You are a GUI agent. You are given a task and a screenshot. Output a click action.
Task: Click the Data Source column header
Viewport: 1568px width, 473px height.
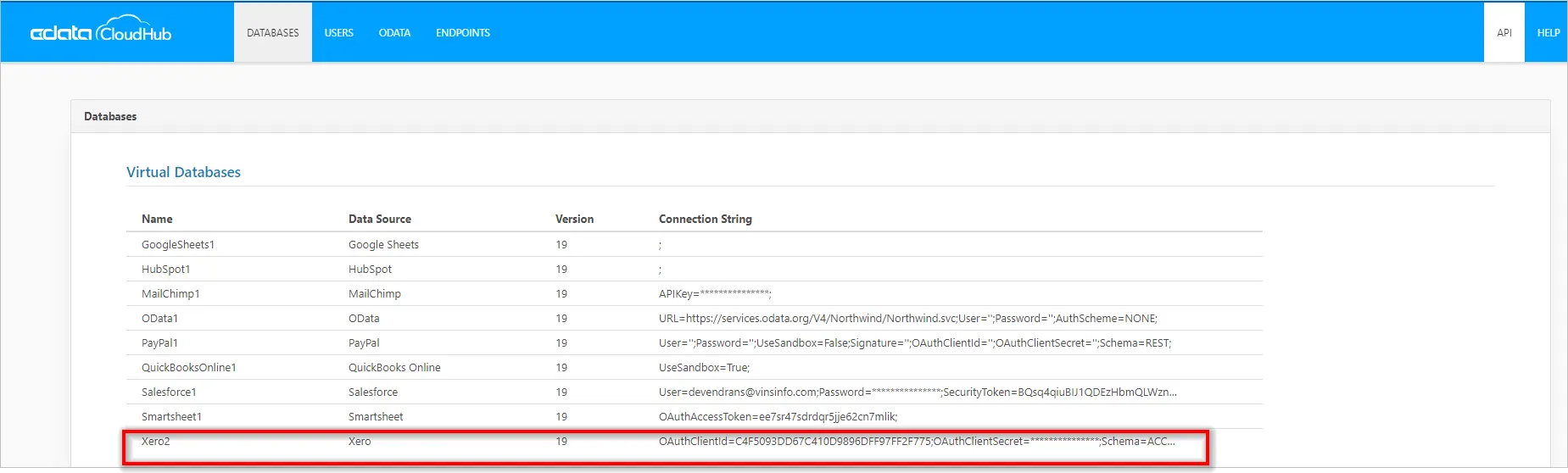coord(380,219)
